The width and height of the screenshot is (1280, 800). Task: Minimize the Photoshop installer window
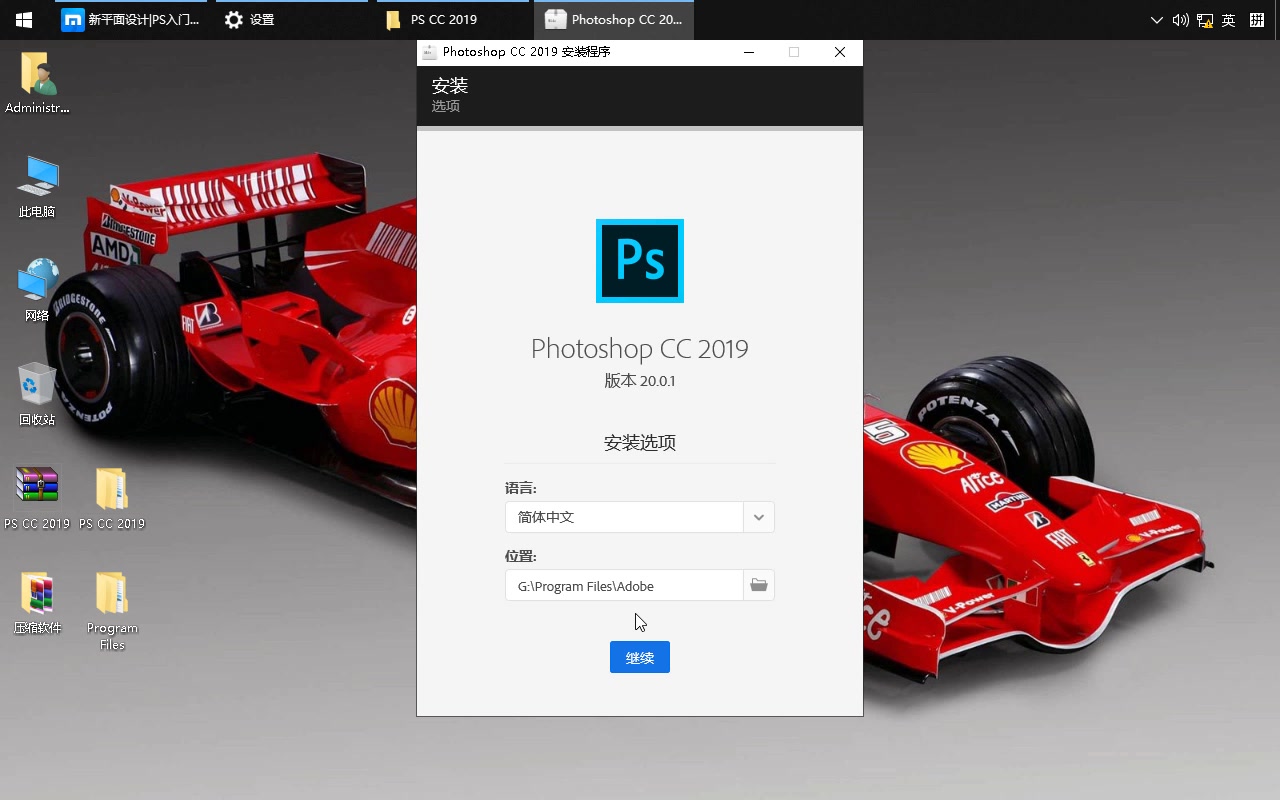[x=748, y=52]
